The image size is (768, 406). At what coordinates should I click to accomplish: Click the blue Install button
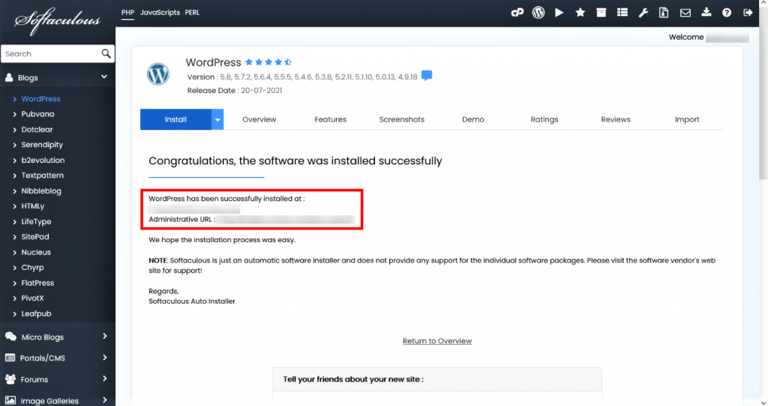pos(175,119)
